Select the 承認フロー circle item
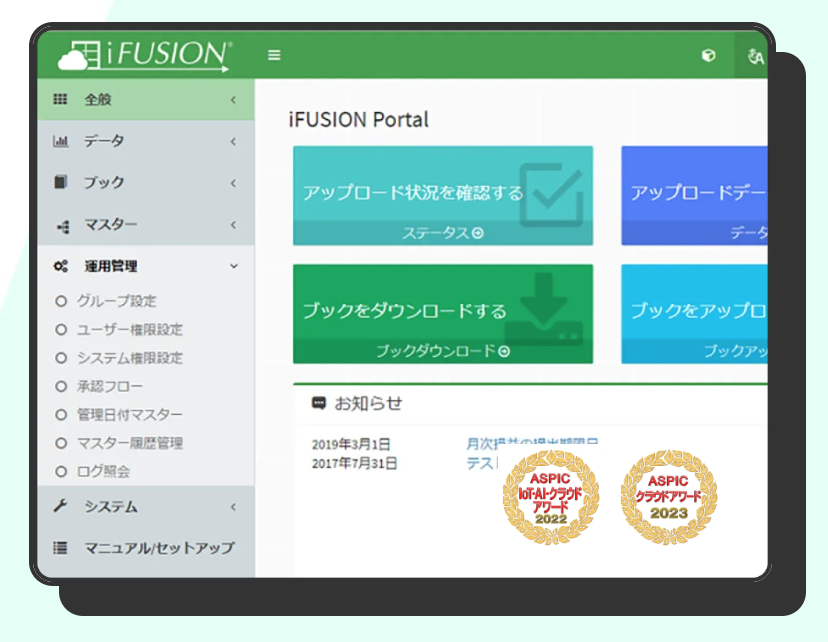 61,386
